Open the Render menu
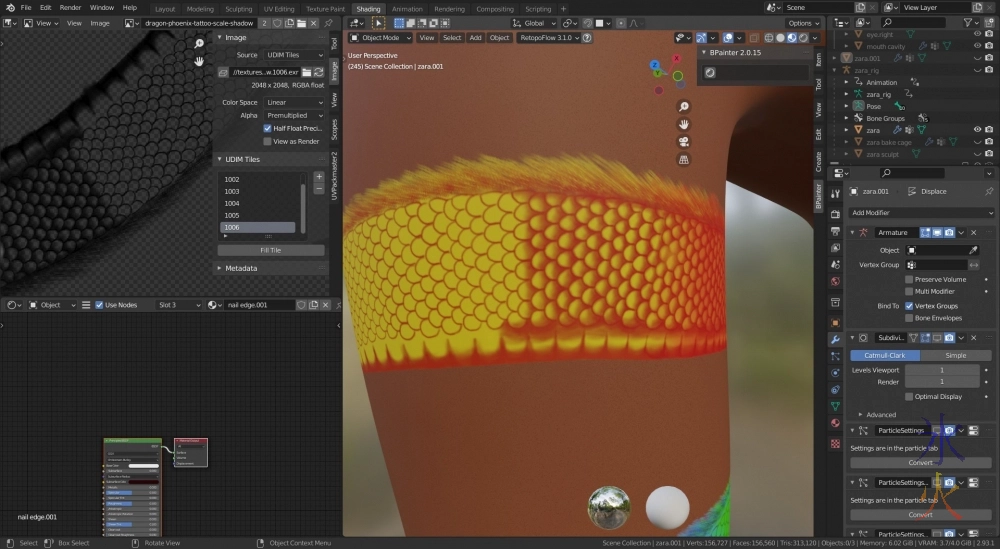The image size is (1000, 549). click(x=70, y=8)
